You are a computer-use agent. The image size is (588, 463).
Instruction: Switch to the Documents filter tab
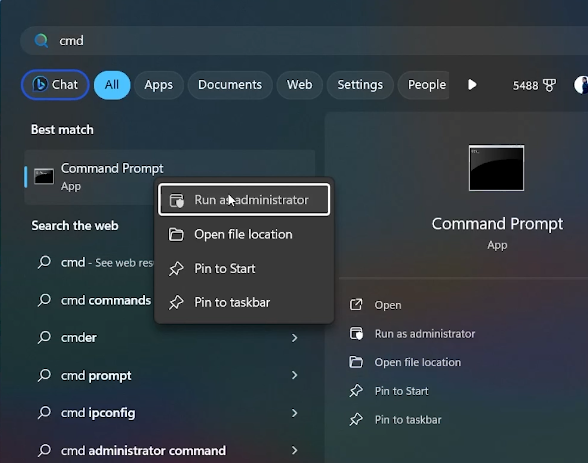[x=230, y=85]
